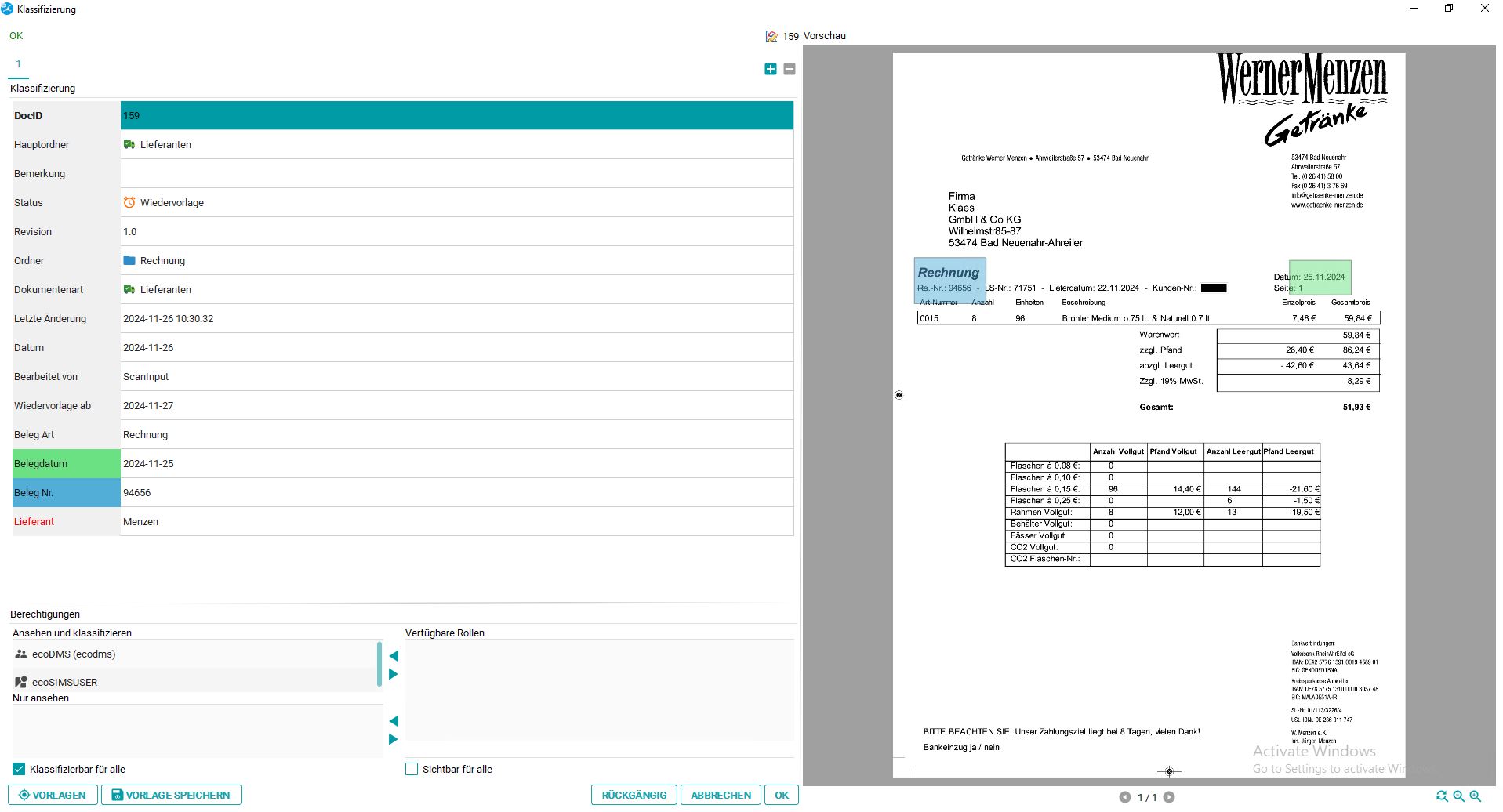
Task: Open the Ordner field showing Rechnung
Action: (x=456, y=260)
